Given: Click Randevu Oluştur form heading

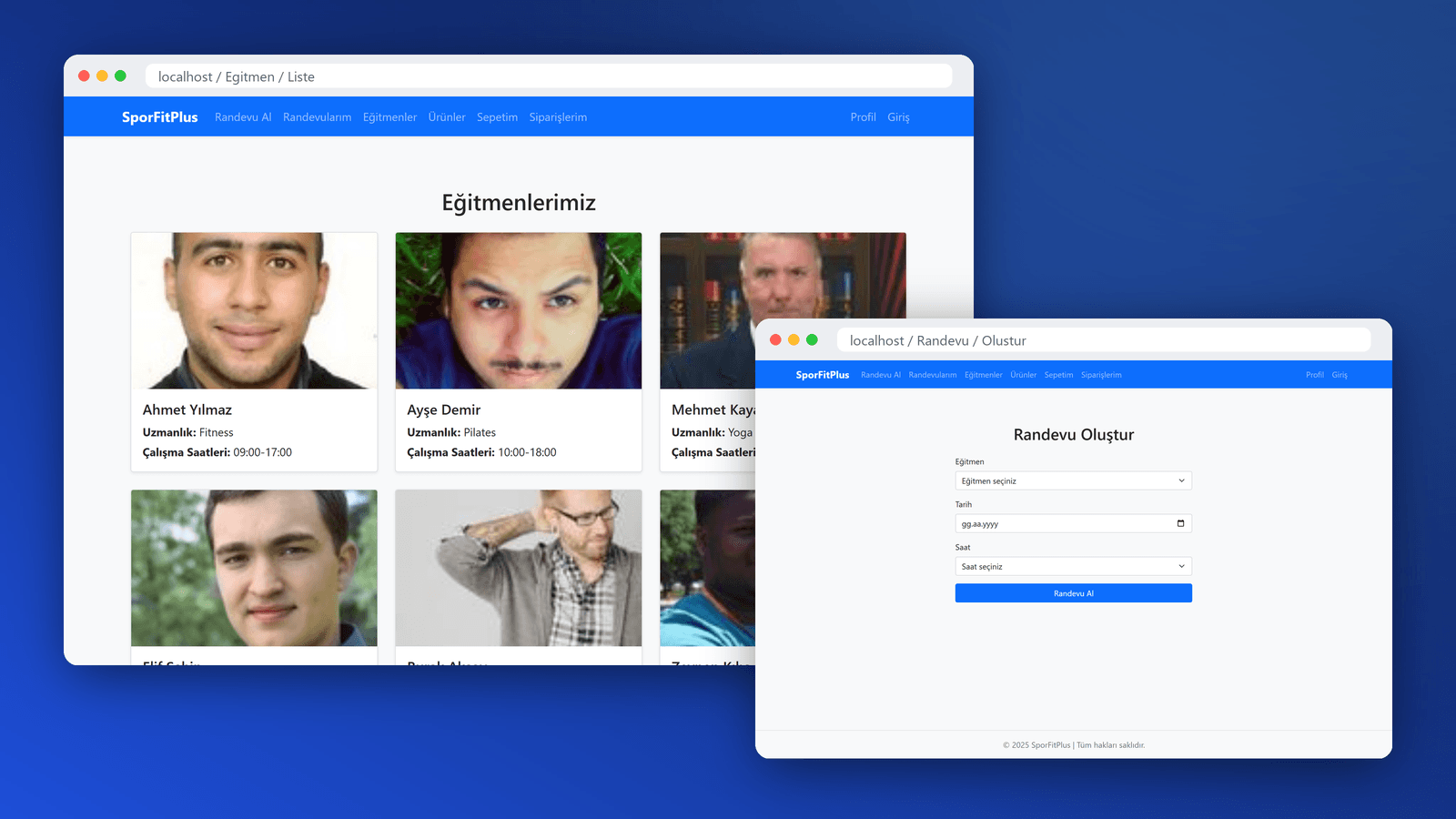Looking at the screenshot, I should (x=1074, y=435).
